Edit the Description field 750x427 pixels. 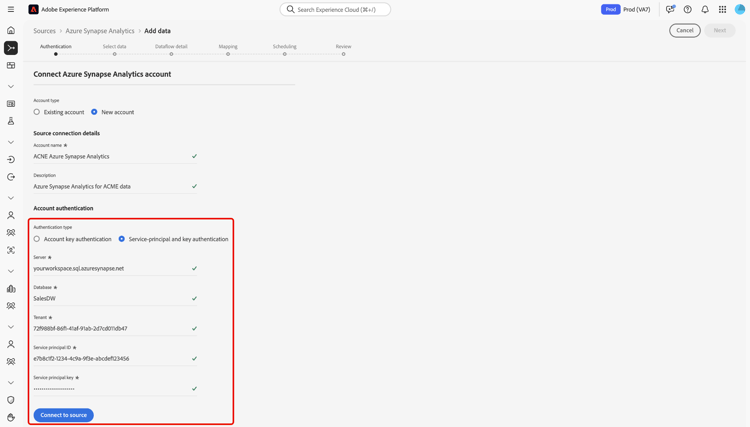[115, 186]
